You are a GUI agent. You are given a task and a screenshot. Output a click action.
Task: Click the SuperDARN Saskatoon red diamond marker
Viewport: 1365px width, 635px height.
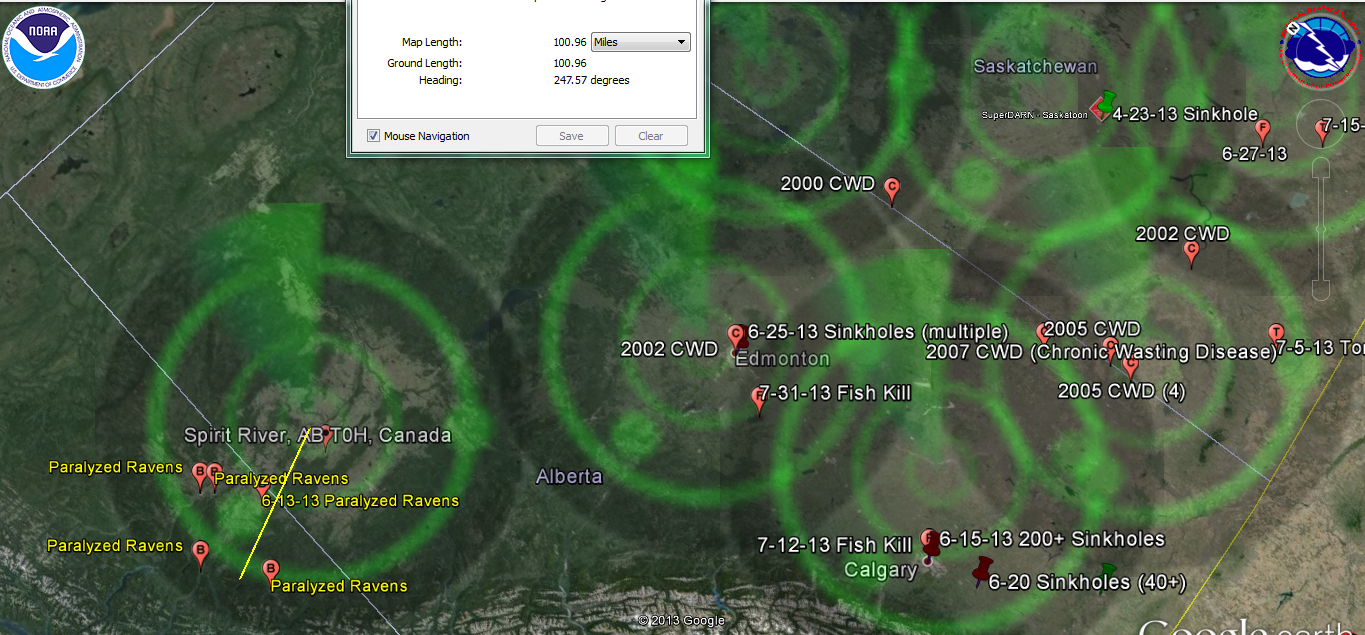[x=1097, y=114]
